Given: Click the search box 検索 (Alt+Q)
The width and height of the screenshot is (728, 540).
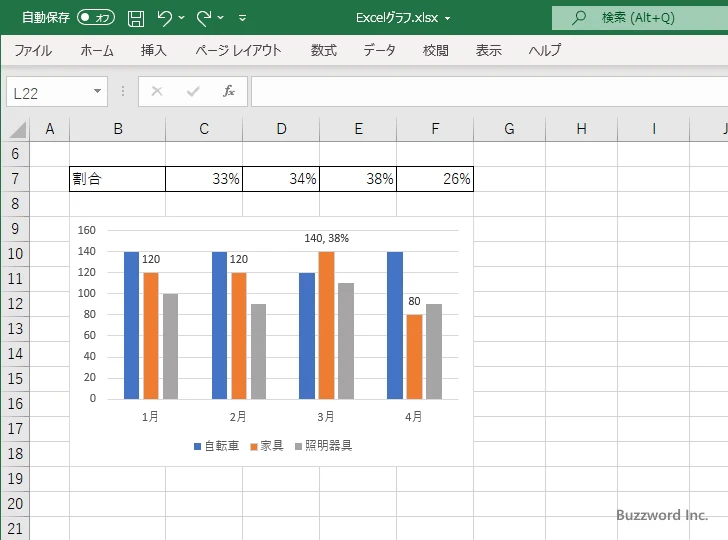Looking at the screenshot, I should point(640,18).
